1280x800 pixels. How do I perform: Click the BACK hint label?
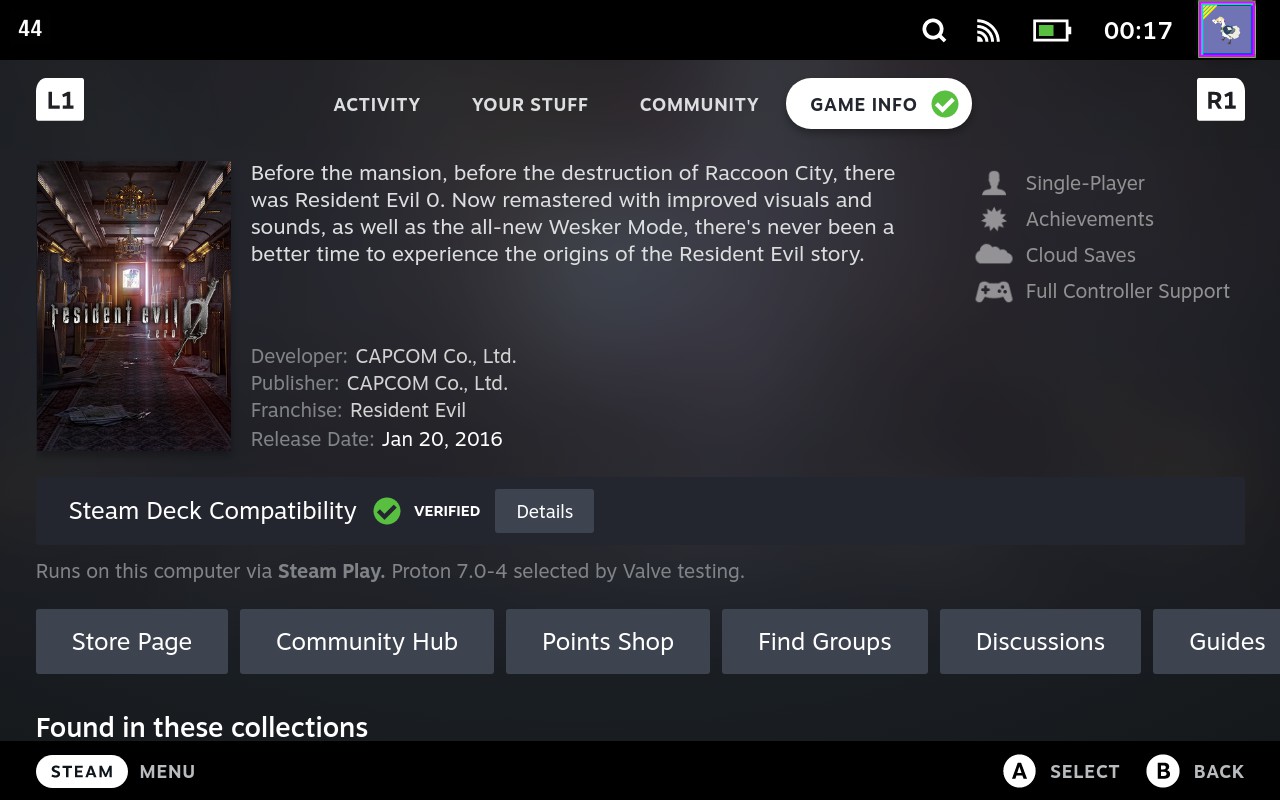click(1219, 771)
